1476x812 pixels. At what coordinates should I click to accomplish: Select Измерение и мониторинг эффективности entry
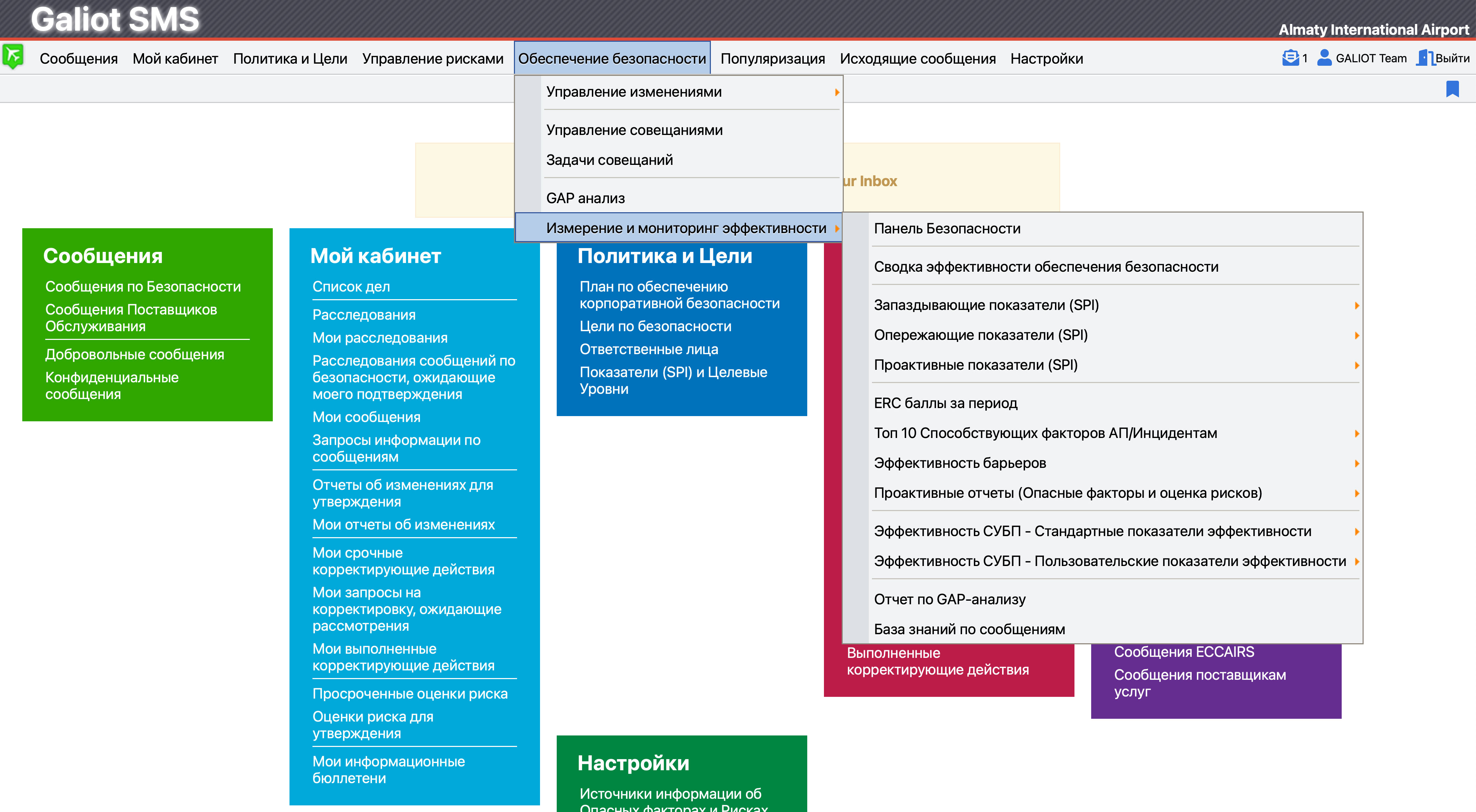click(x=679, y=228)
